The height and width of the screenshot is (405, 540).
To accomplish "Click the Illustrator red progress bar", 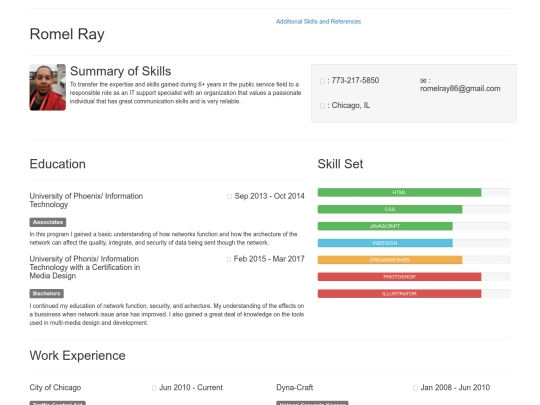I will tap(399, 293).
